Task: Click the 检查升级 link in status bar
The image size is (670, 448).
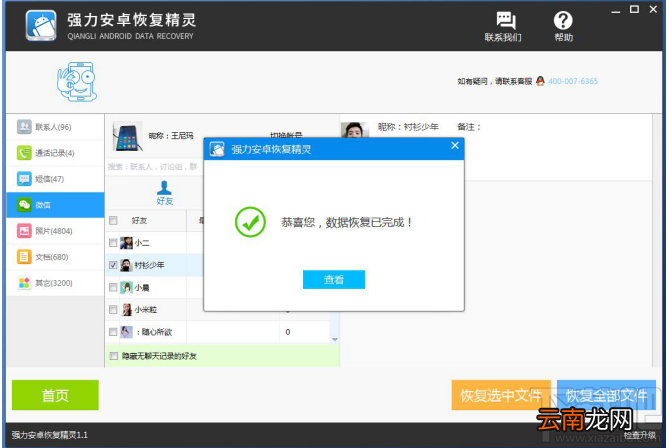Action: (x=640, y=435)
